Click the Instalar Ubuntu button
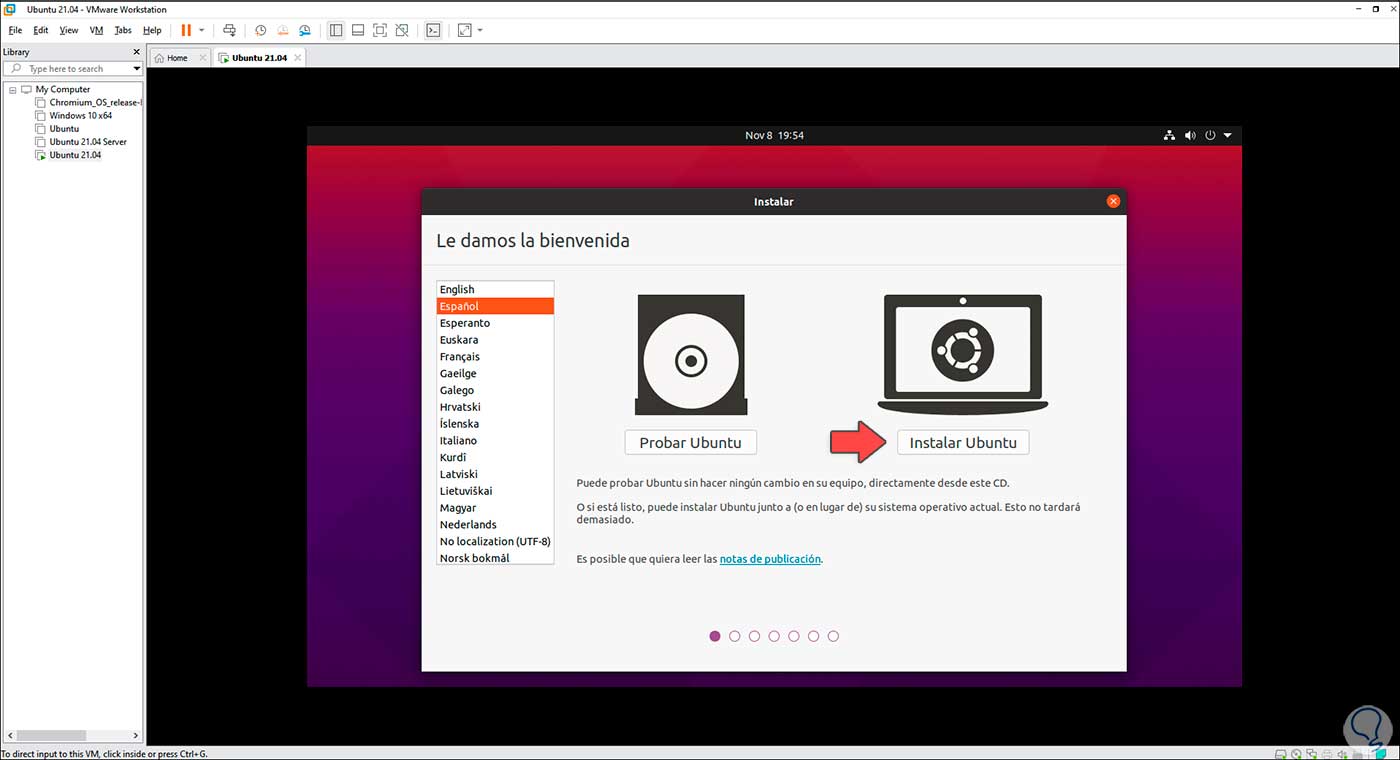Image resolution: width=1400 pixels, height=760 pixels. [x=963, y=442]
